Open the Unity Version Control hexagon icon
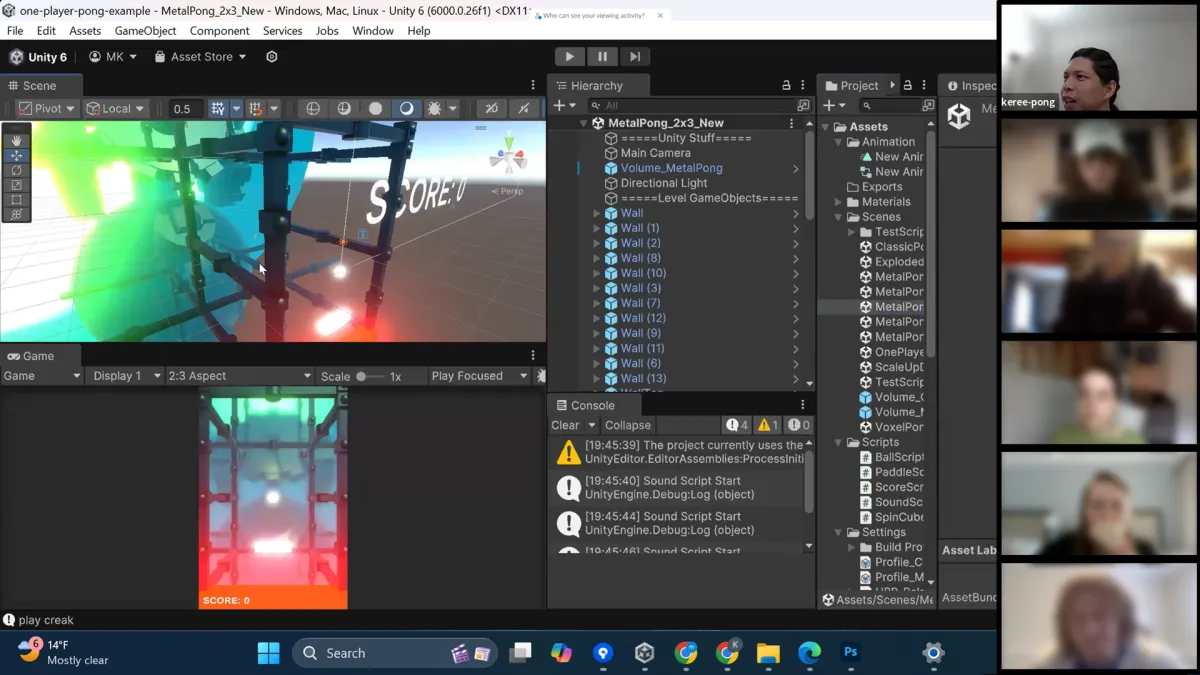 point(272,57)
